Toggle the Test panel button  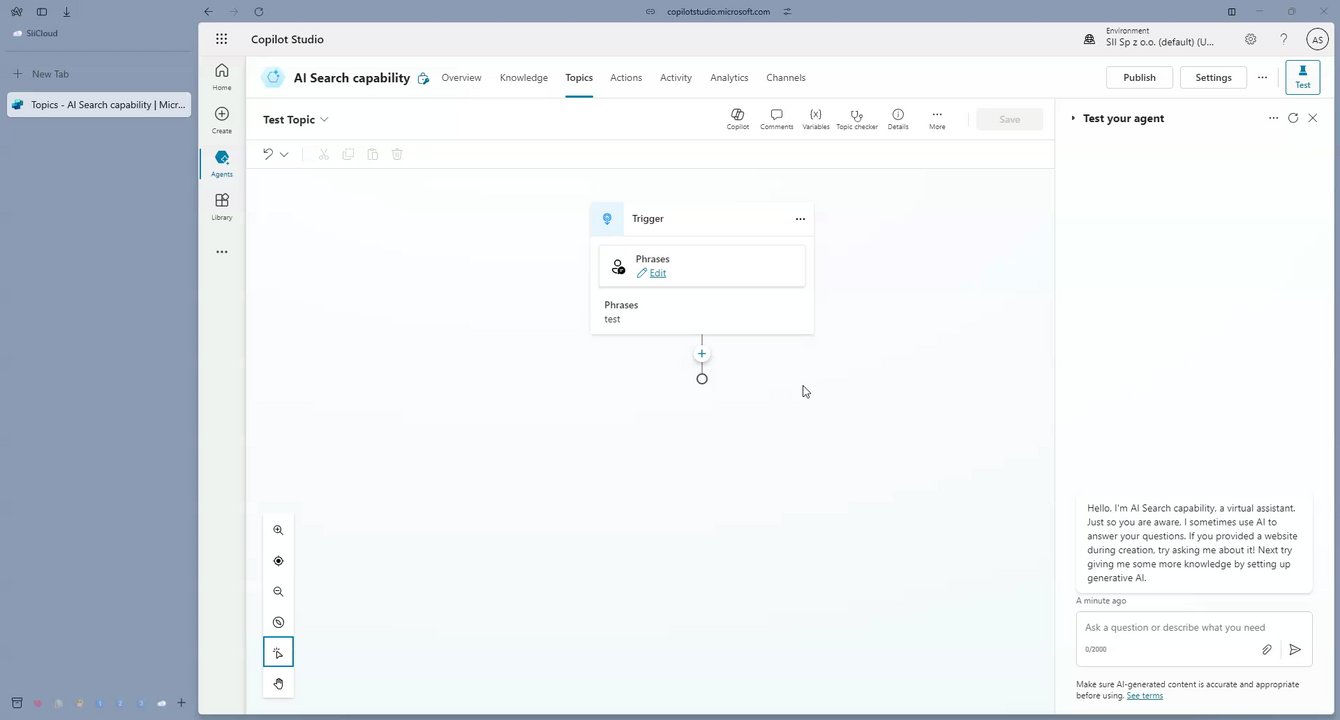click(x=1303, y=77)
